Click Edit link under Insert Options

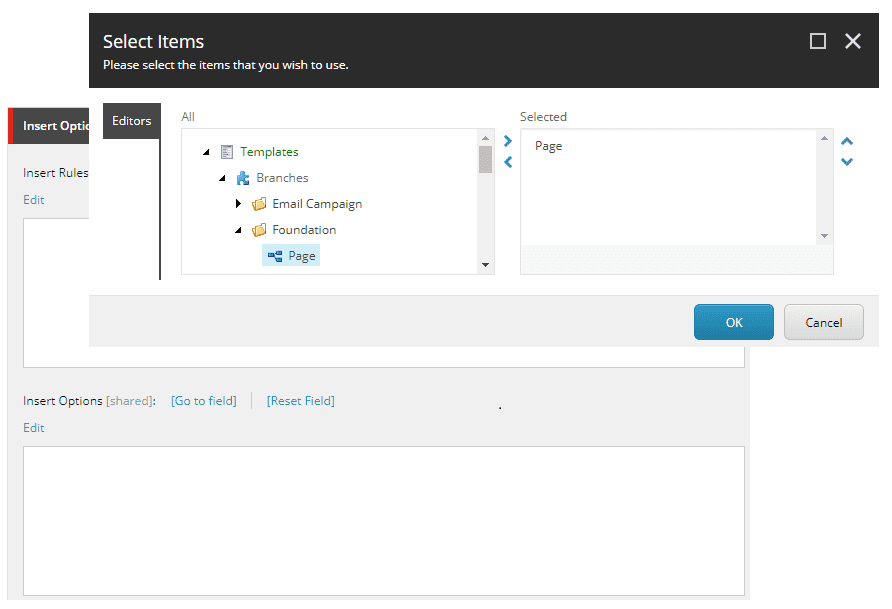pyautogui.click(x=34, y=428)
